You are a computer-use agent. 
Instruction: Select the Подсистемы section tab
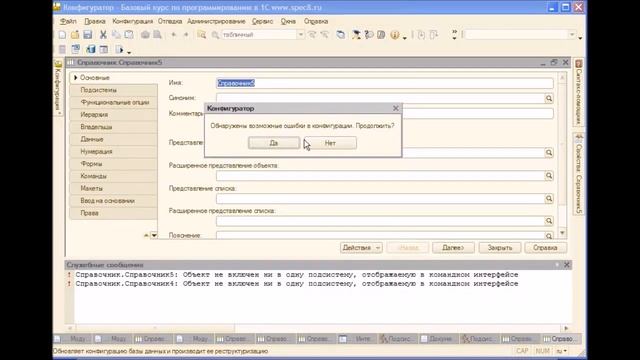point(113,90)
